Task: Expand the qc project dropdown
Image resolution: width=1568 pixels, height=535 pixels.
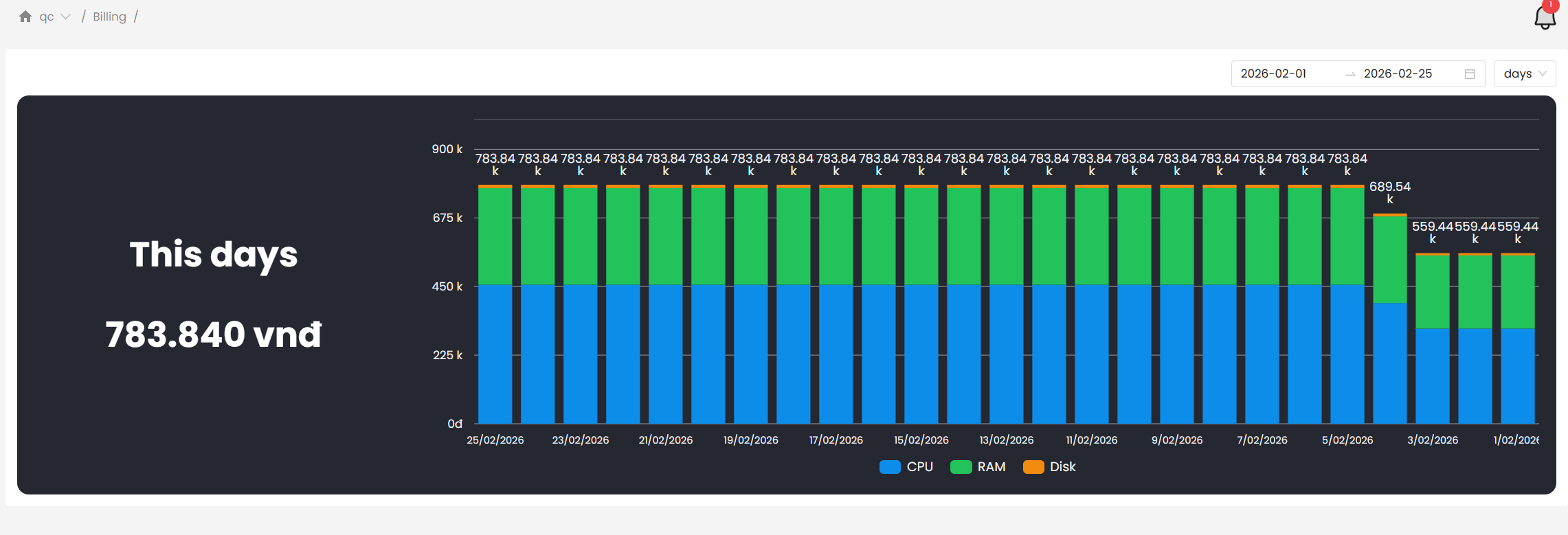Action: pyautogui.click(x=66, y=17)
